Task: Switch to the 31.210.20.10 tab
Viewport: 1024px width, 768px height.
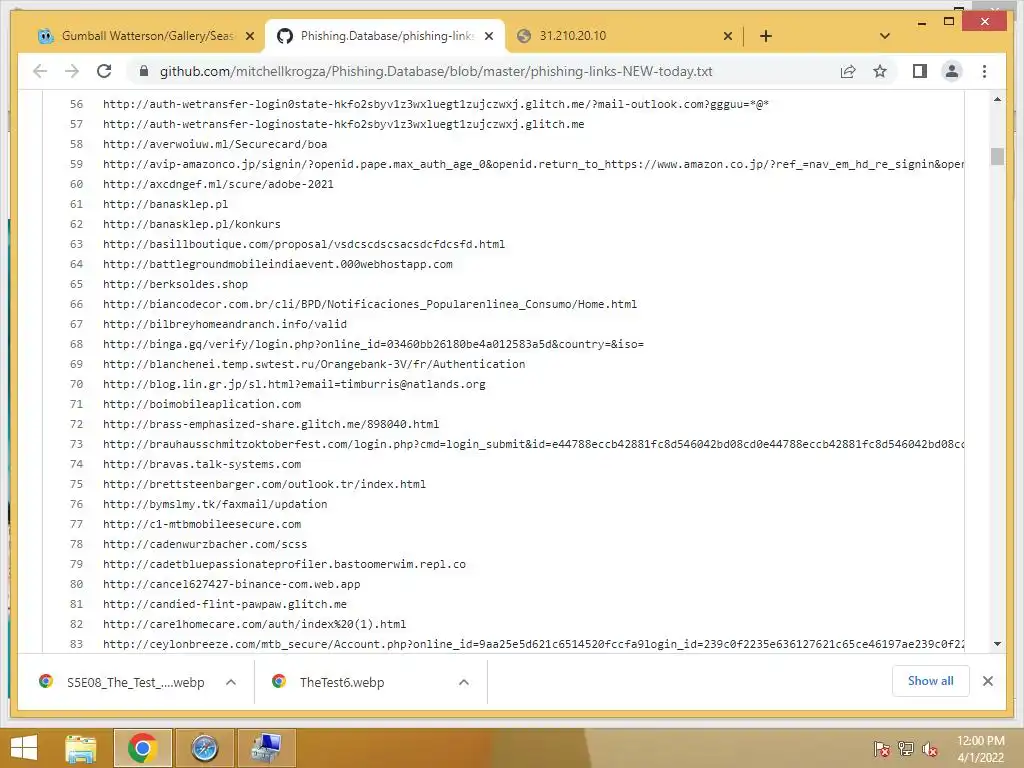Action: pyautogui.click(x=624, y=36)
